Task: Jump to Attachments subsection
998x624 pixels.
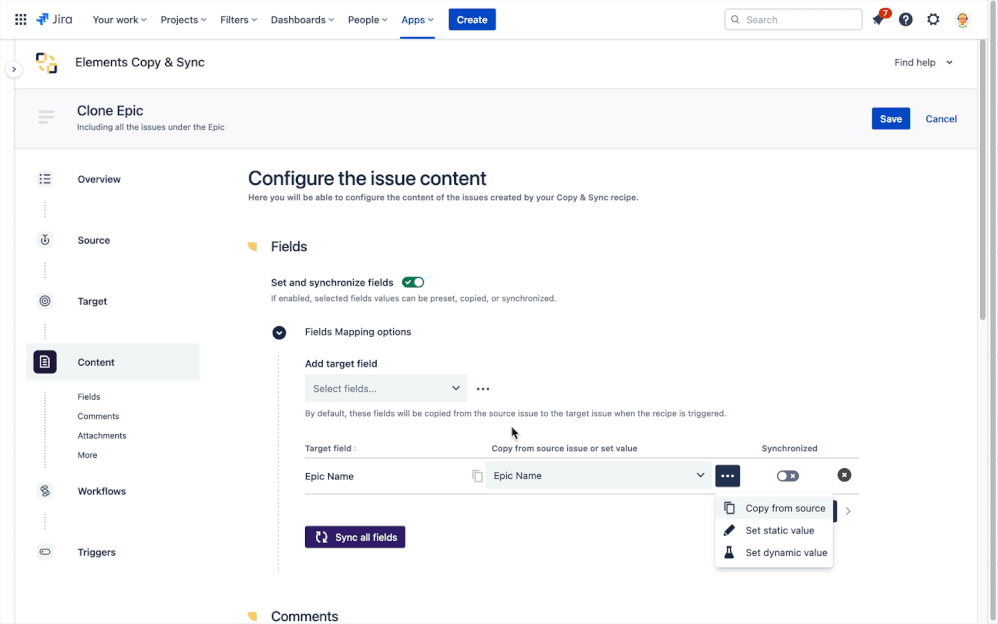Action: click(x=102, y=436)
